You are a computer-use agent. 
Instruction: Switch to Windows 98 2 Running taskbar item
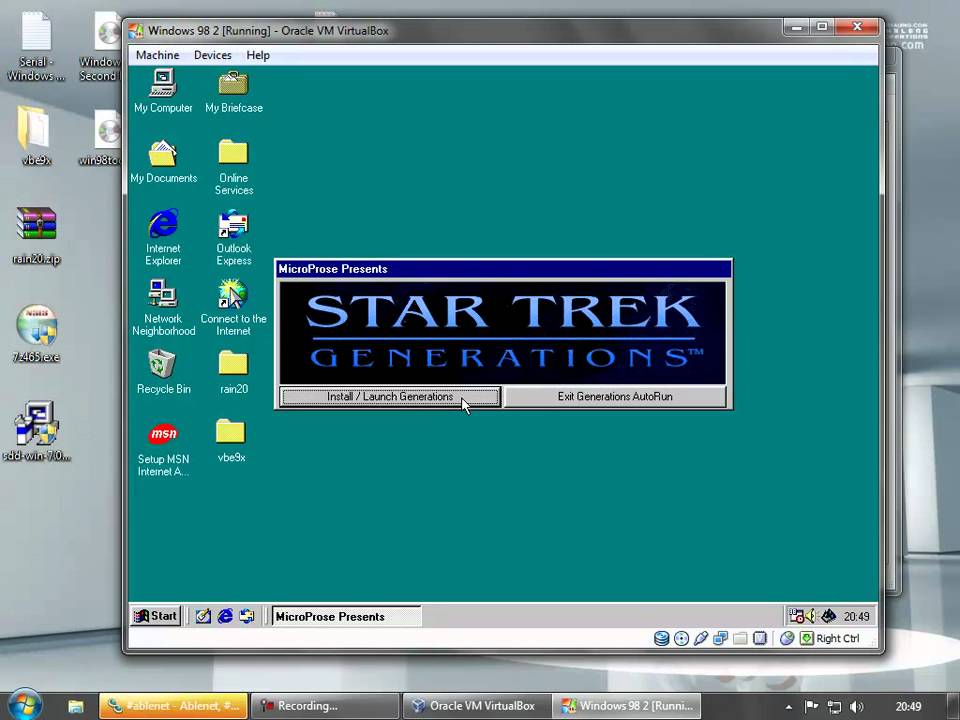click(627, 706)
